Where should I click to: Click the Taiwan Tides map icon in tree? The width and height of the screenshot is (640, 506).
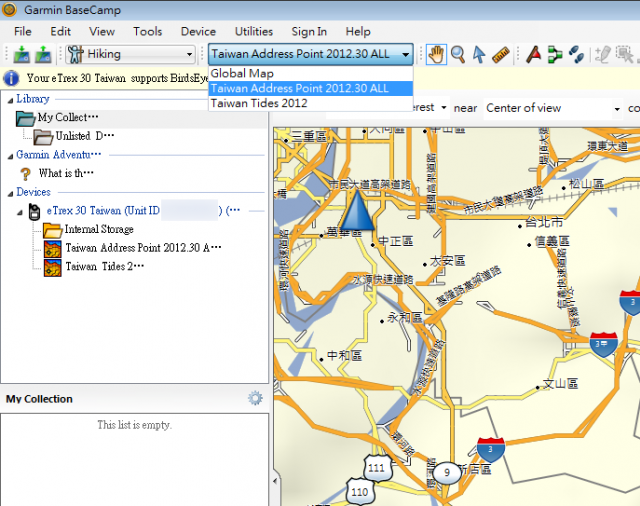[x=53, y=267]
